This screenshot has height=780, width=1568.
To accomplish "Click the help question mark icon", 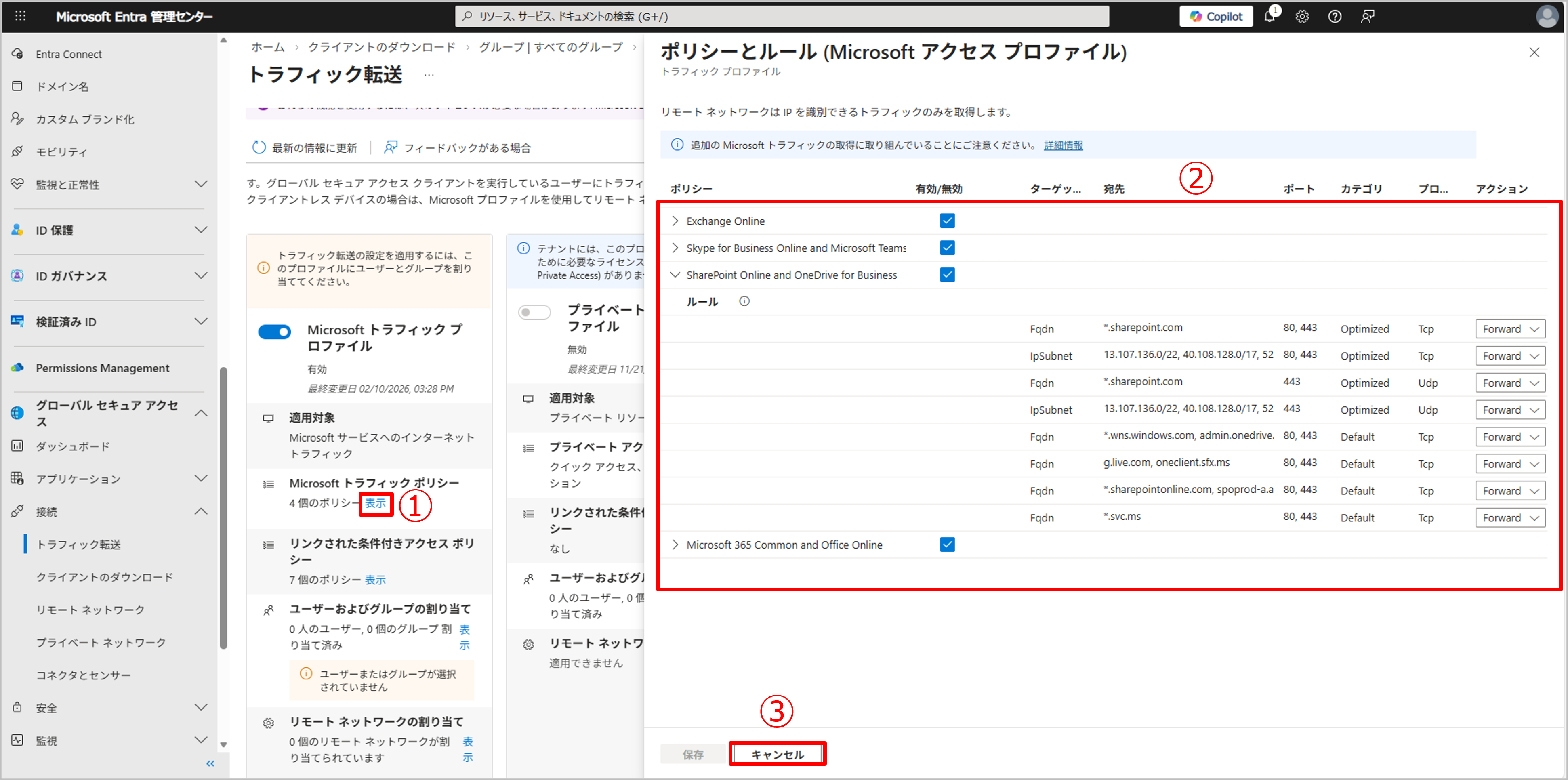I will click(1334, 17).
